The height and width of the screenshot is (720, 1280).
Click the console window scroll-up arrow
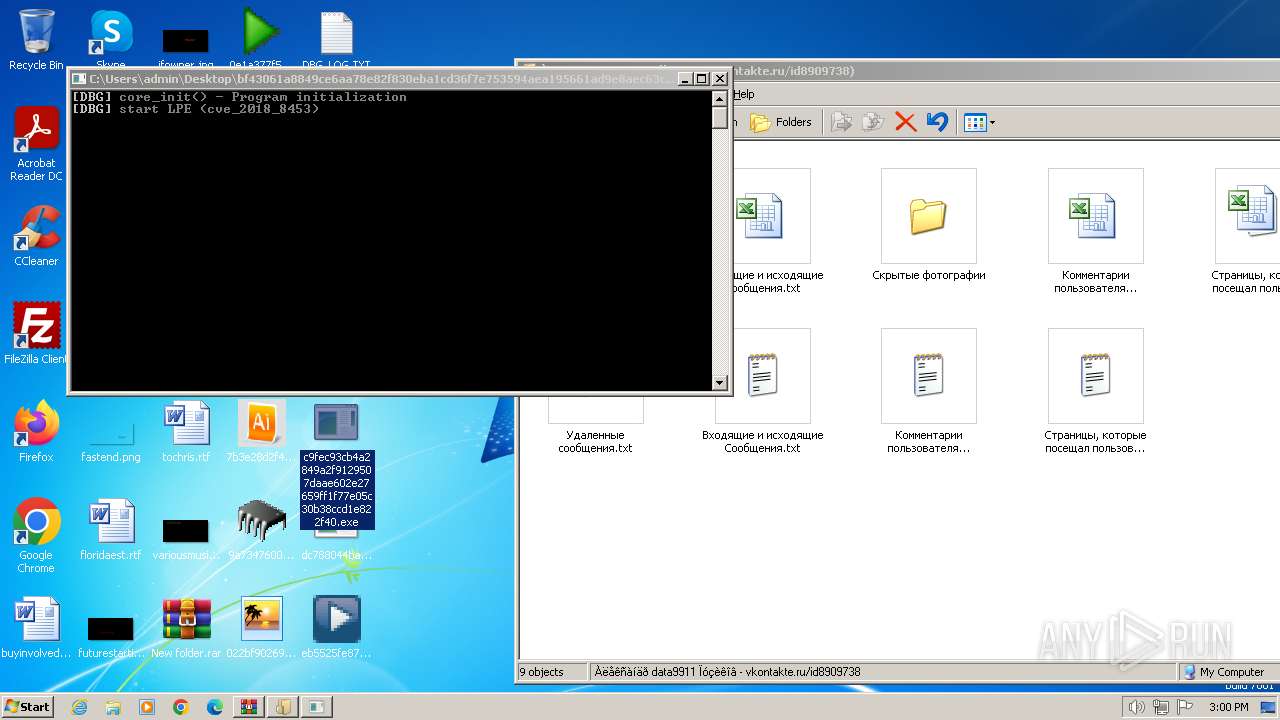point(719,98)
